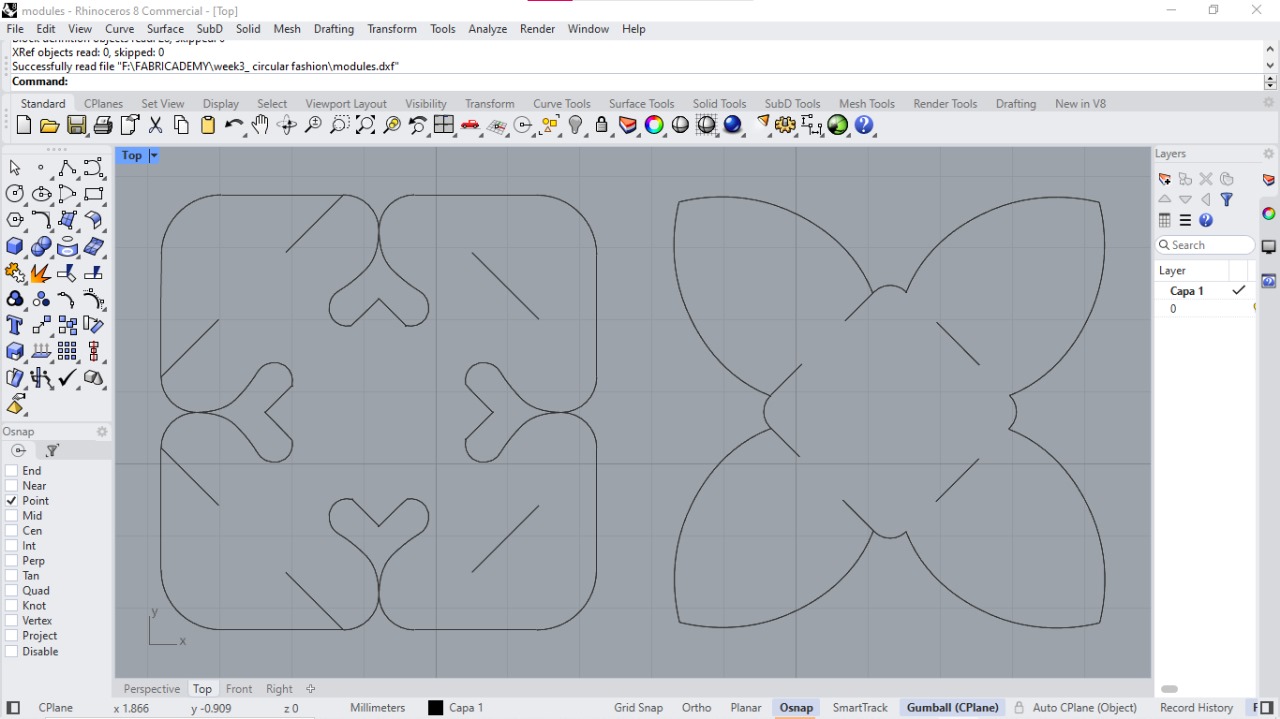
Task: Click the Save file icon
Action: pyautogui.click(x=76, y=125)
